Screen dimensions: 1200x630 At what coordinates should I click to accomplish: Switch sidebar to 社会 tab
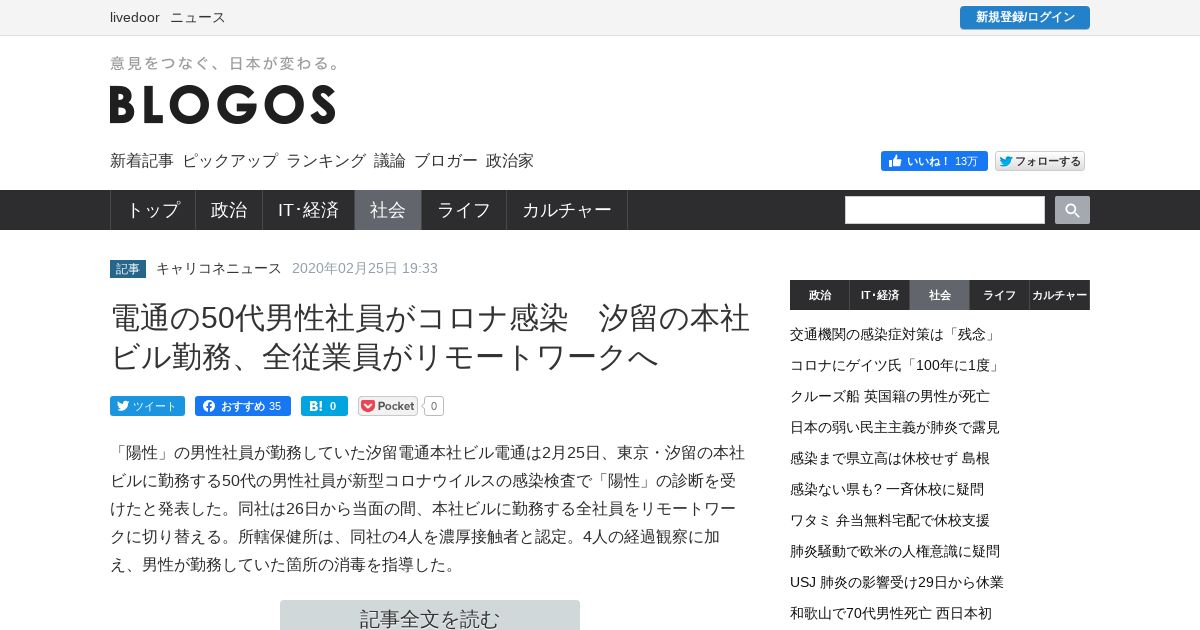click(x=940, y=295)
